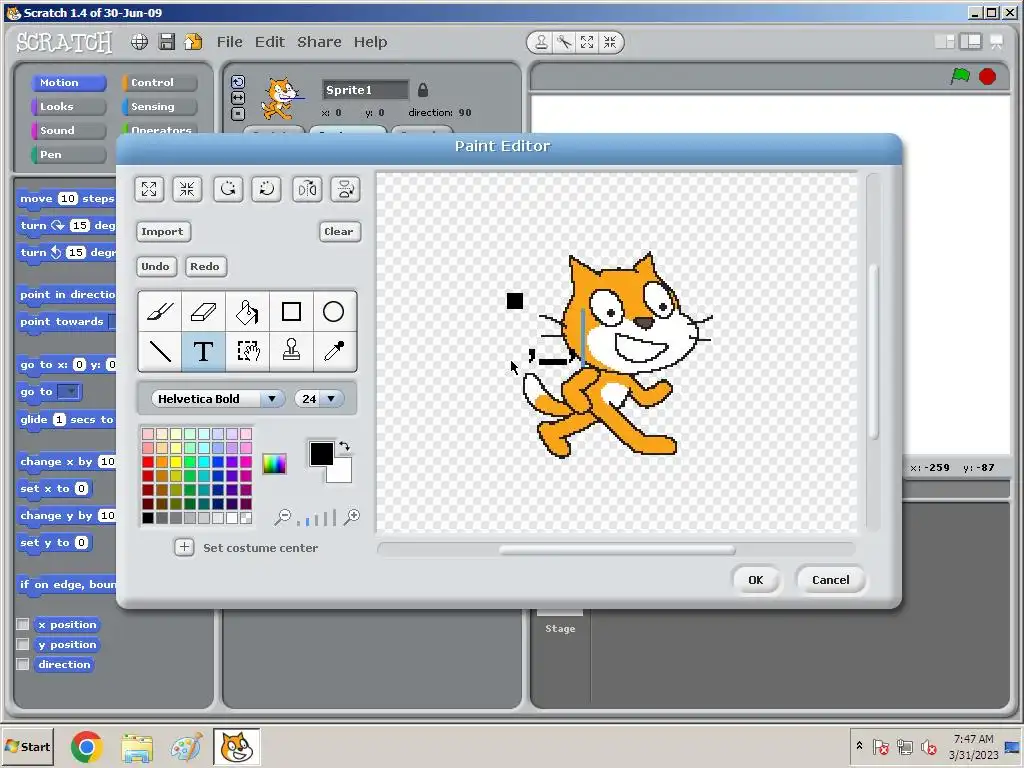The height and width of the screenshot is (768, 1024).
Task: Switch to the Sensing blocks category
Action: pyautogui.click(x=159, y=106)
